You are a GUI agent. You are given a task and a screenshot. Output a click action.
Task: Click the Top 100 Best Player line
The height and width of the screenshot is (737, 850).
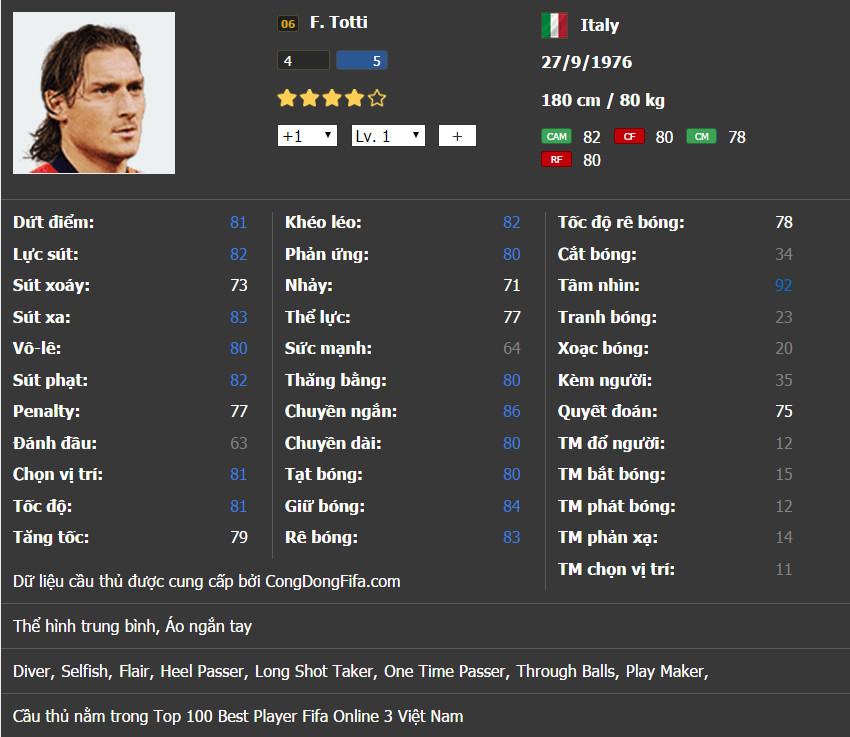click(x=238, y=716)
